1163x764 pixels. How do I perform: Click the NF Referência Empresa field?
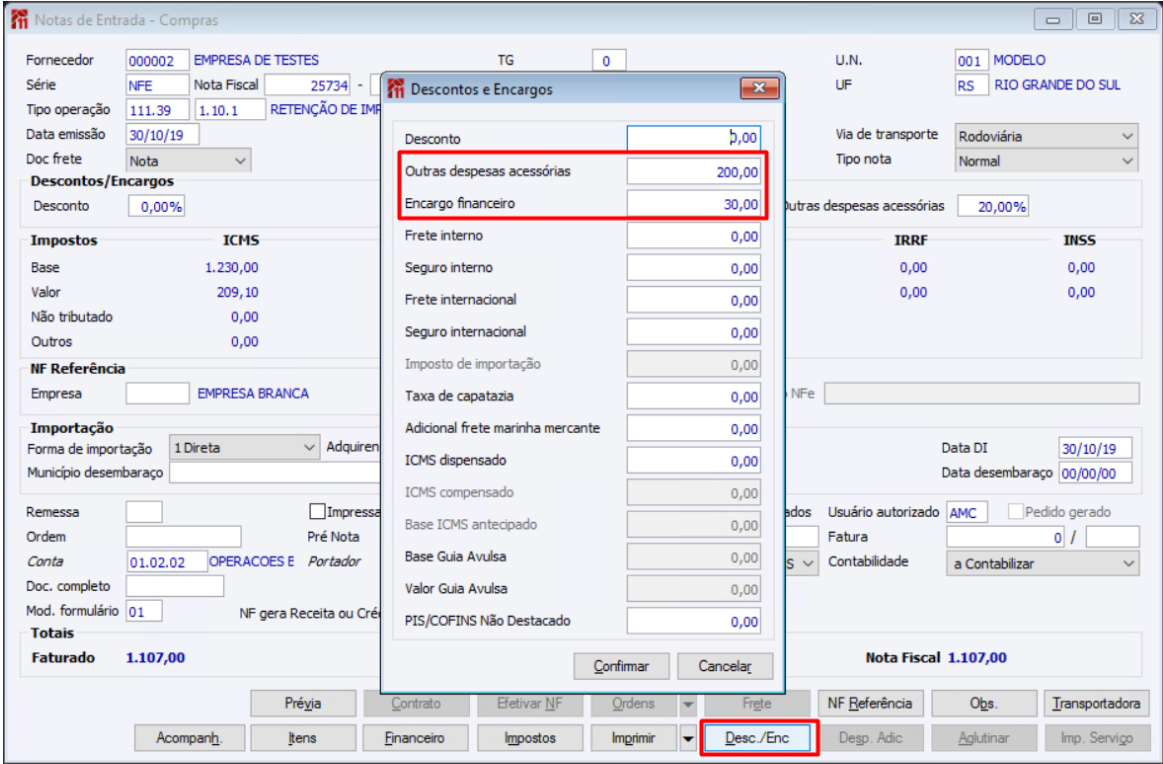[157, 394]
